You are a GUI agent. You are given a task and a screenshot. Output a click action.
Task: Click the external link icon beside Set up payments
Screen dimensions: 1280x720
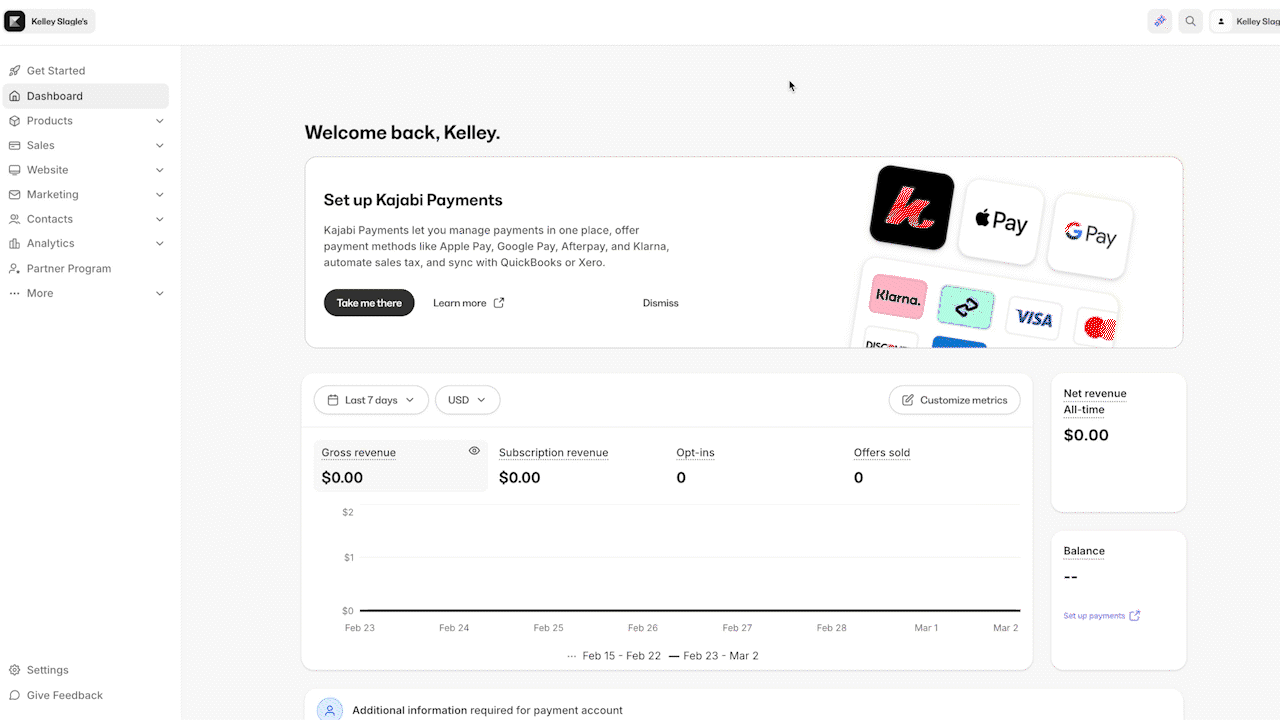click(1134, 616)
